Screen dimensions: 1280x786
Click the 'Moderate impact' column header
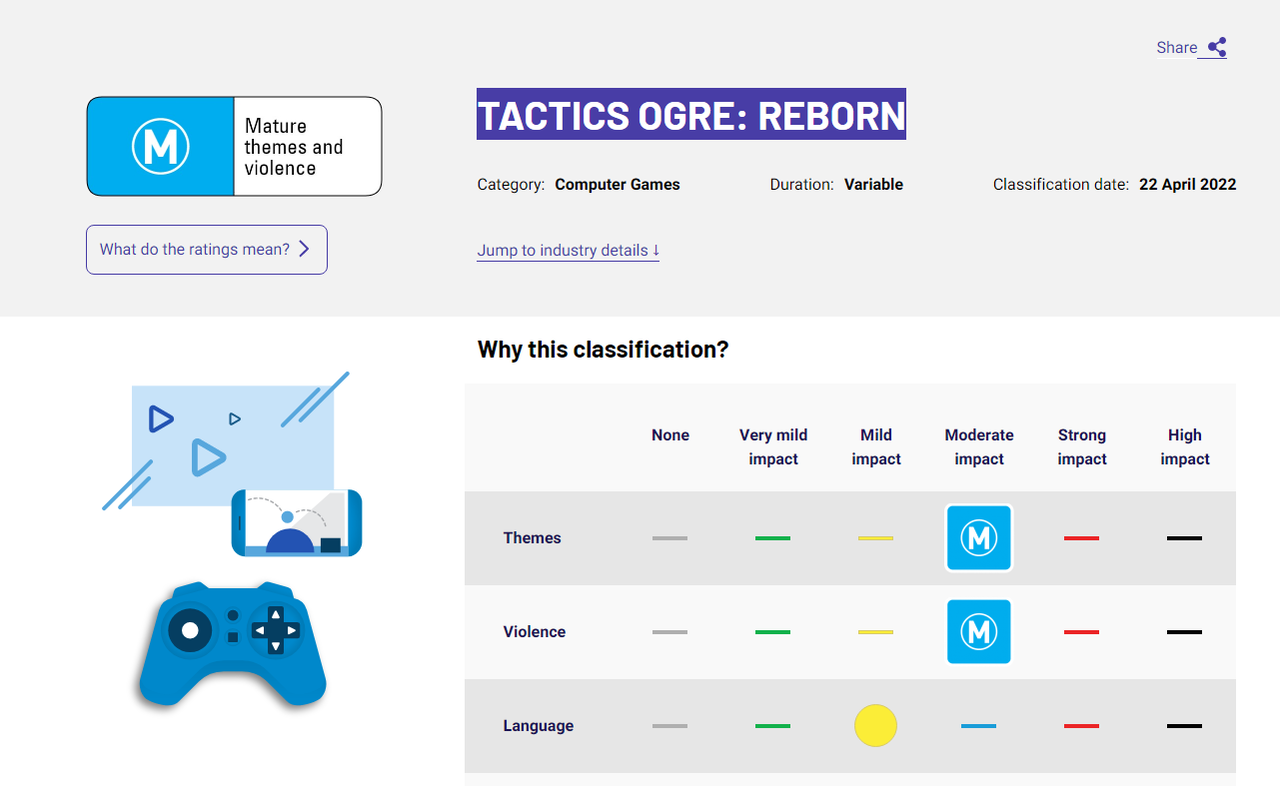979,447
